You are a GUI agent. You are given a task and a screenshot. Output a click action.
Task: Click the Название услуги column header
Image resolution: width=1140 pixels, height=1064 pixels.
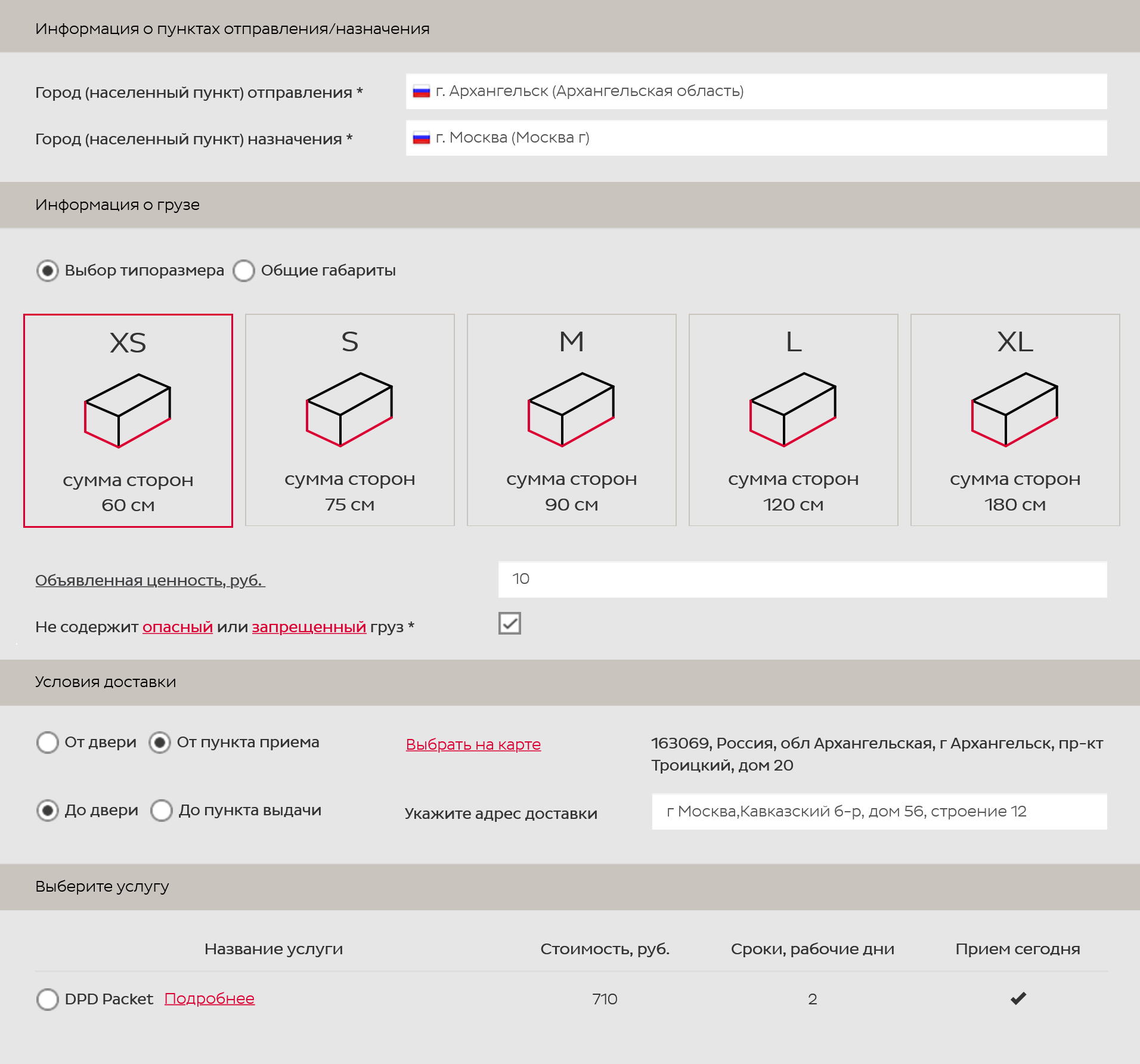[274, 949]
